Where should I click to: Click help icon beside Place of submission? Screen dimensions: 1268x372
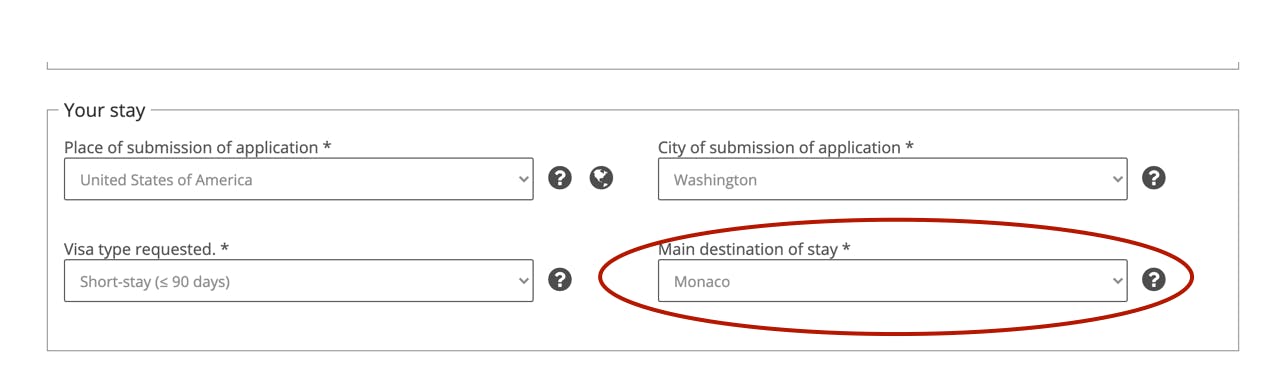[x=560, y=178]
